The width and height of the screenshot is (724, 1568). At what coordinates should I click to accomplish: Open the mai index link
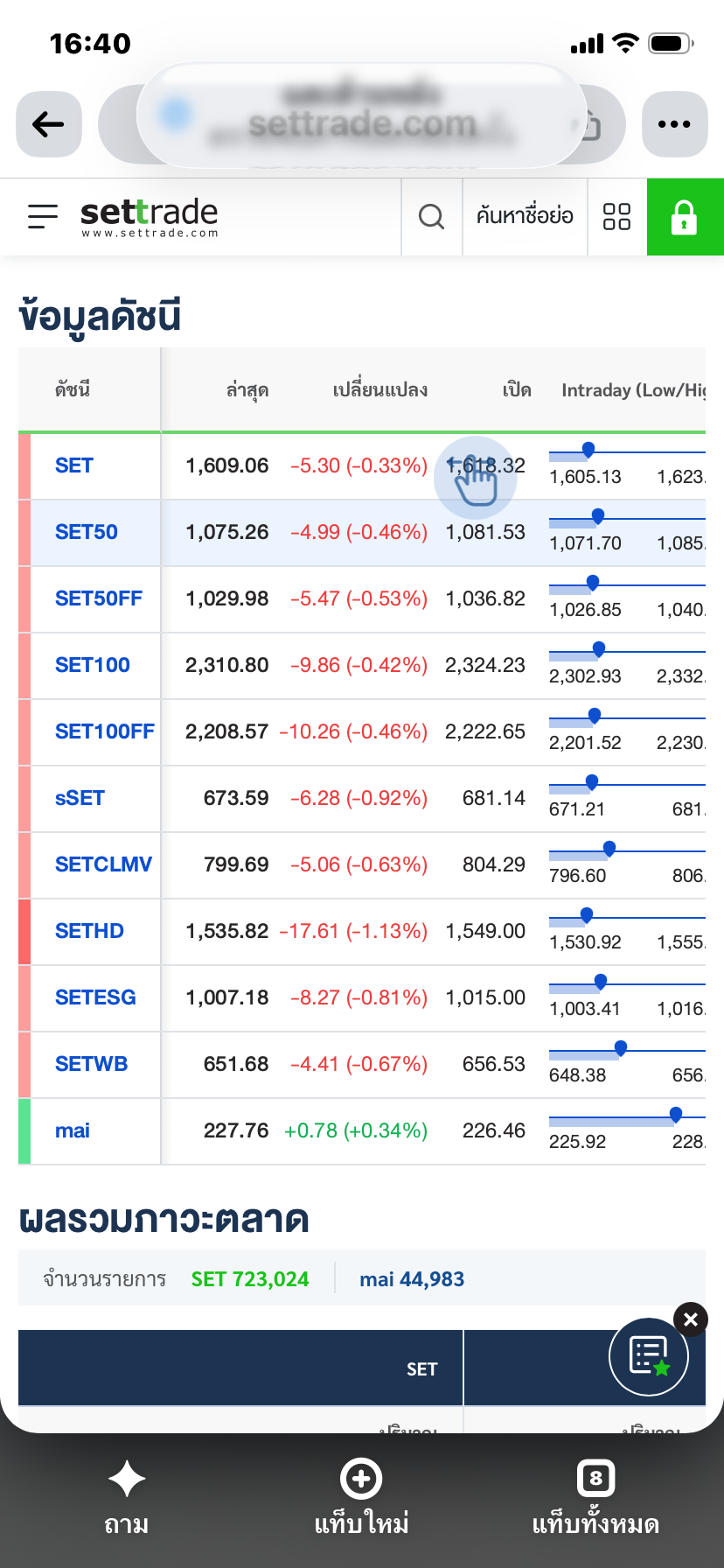click(x=73, y=1130)
